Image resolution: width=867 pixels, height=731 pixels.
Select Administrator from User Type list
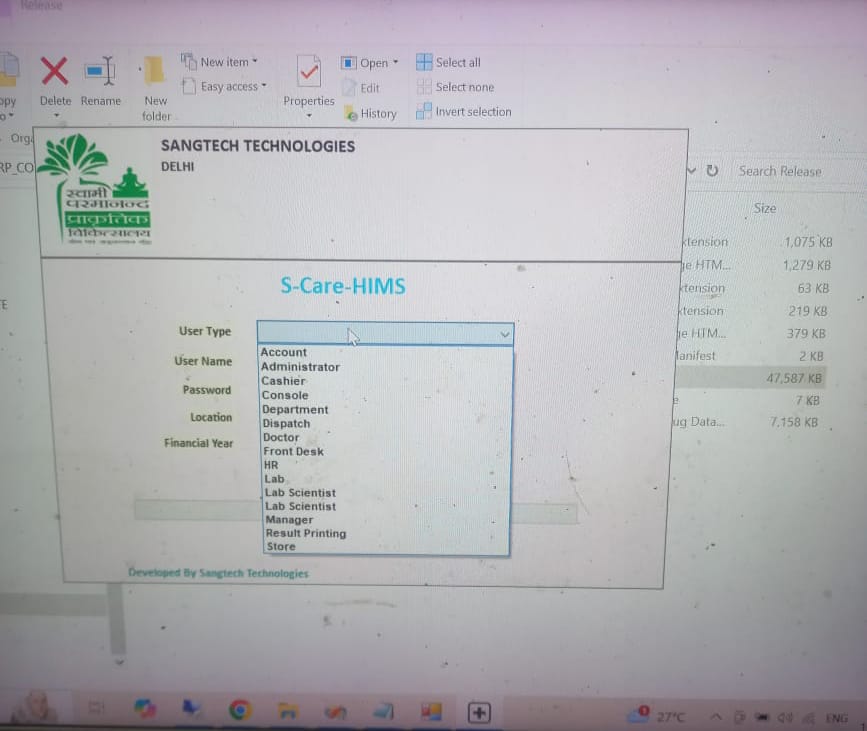click(x=300, y=367)
